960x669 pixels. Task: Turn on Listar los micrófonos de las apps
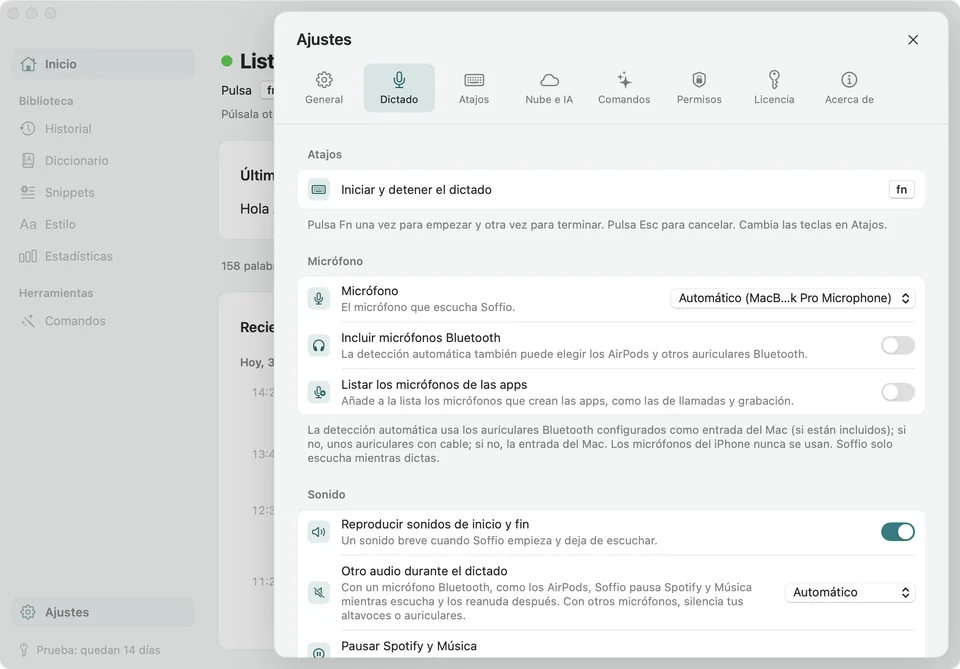click(898, 392)
